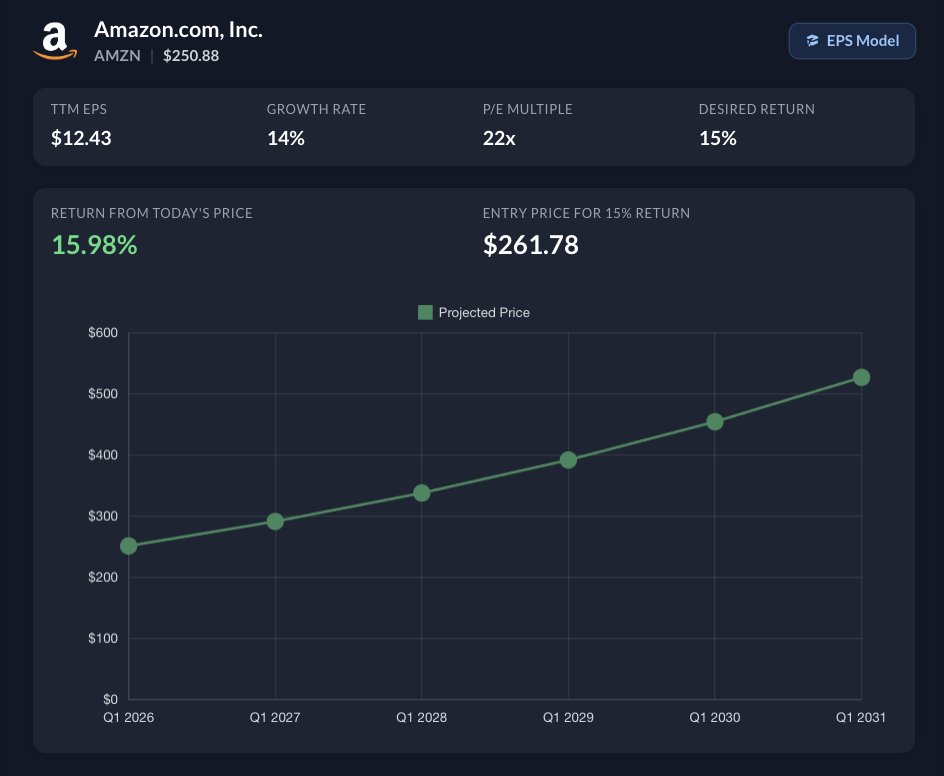Click the $400 y-axis label
This screenshot has width=944, height=776.
(103, 455)
